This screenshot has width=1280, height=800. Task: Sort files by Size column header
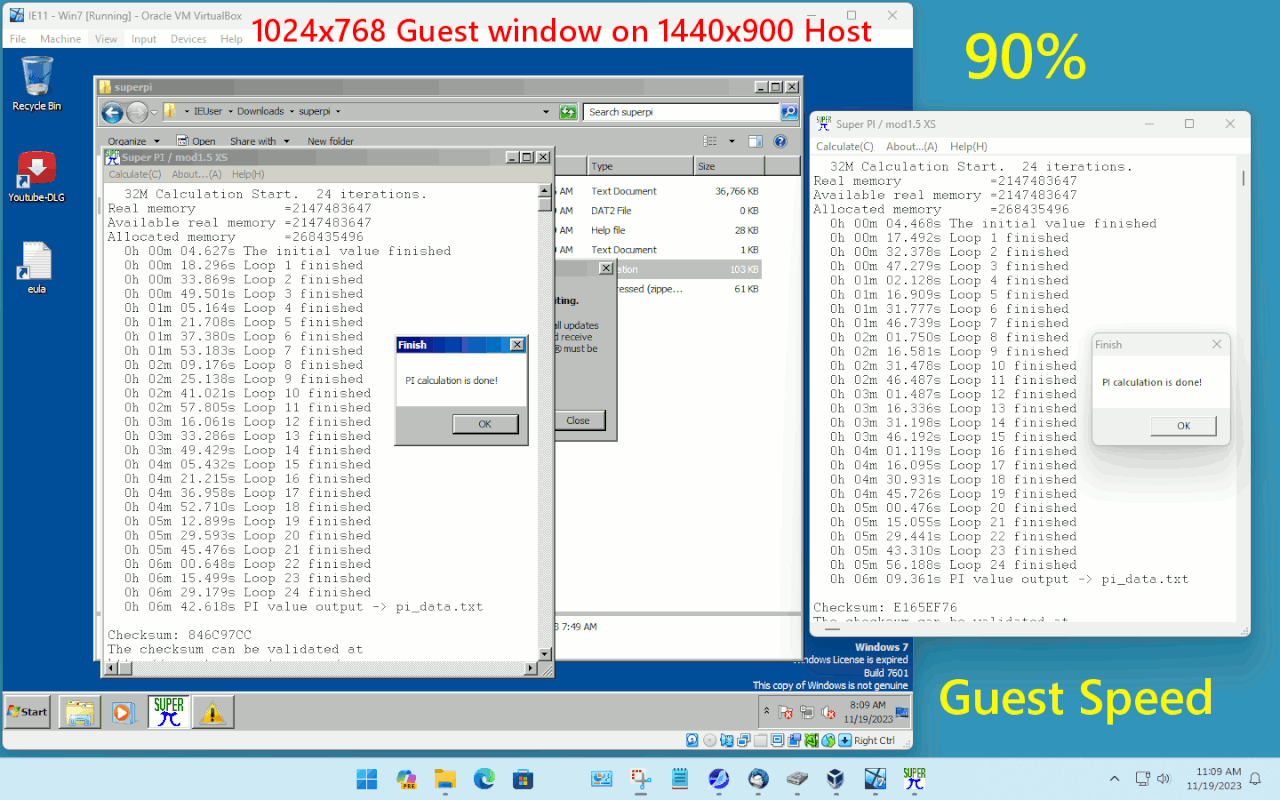coord(728,167)
